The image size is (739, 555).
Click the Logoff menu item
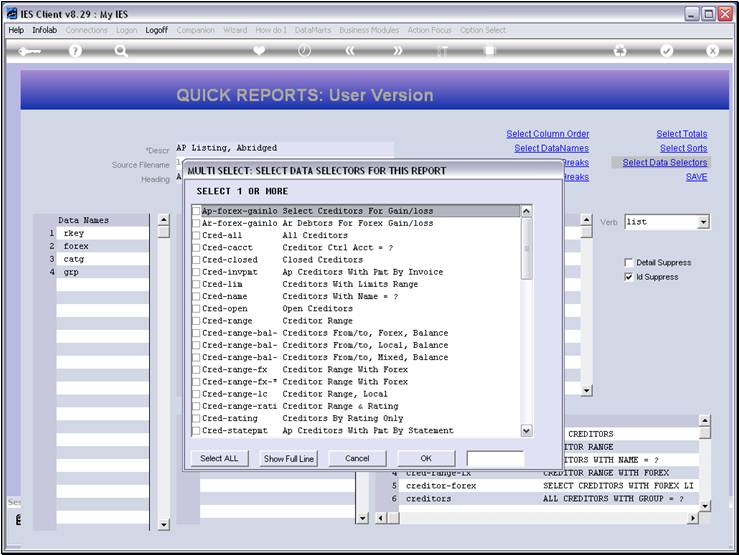pyautogui.click(x=156, y=30)
